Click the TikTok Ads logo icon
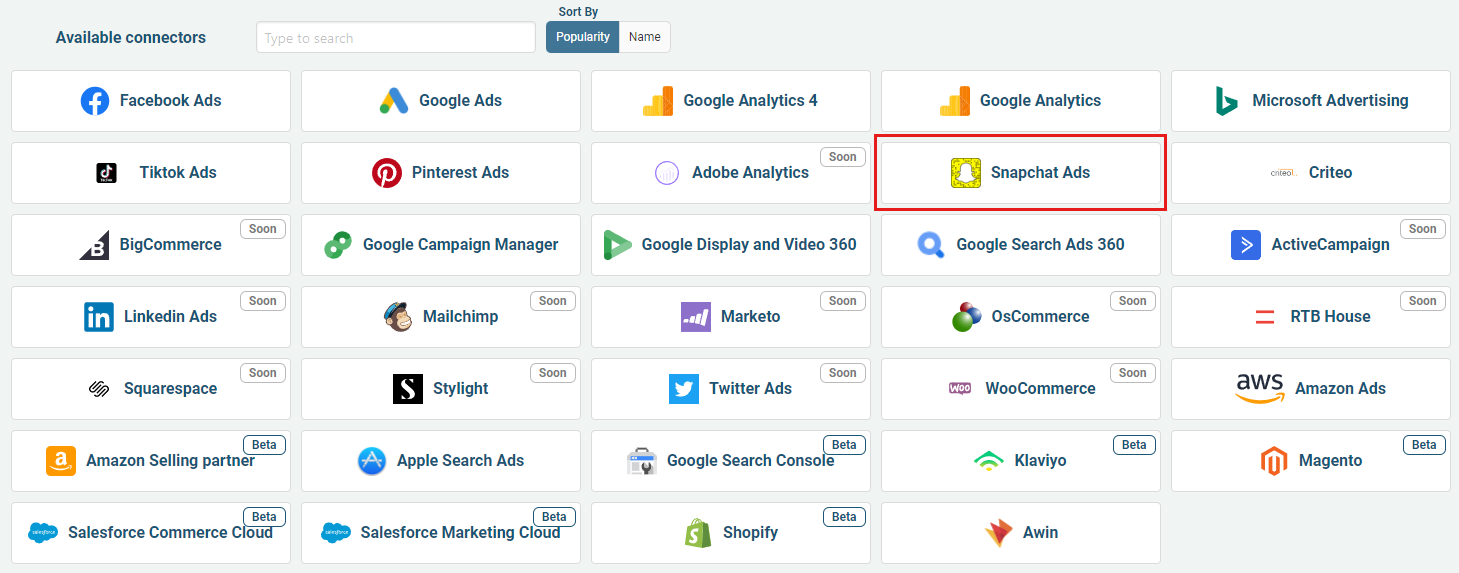Screen dimensions: 1459x573 [x=107, y=173]
